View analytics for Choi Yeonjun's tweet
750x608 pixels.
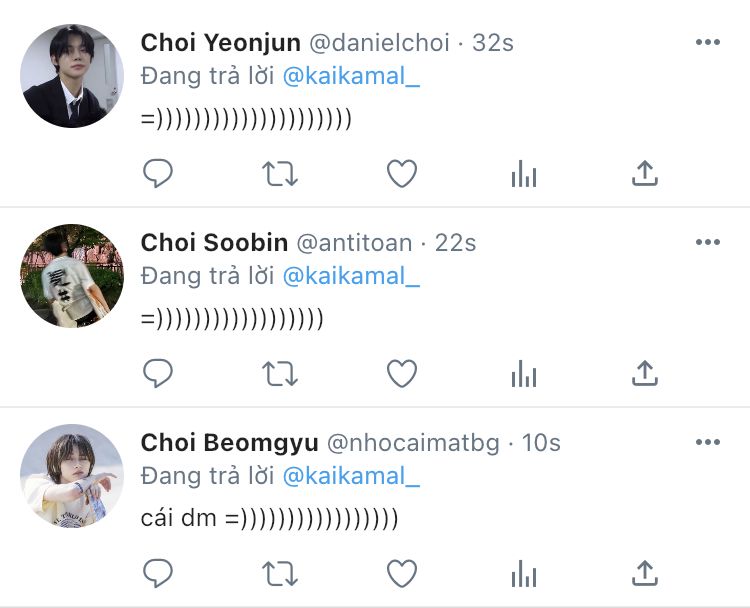pyautogui.click(x=523, y=174)
